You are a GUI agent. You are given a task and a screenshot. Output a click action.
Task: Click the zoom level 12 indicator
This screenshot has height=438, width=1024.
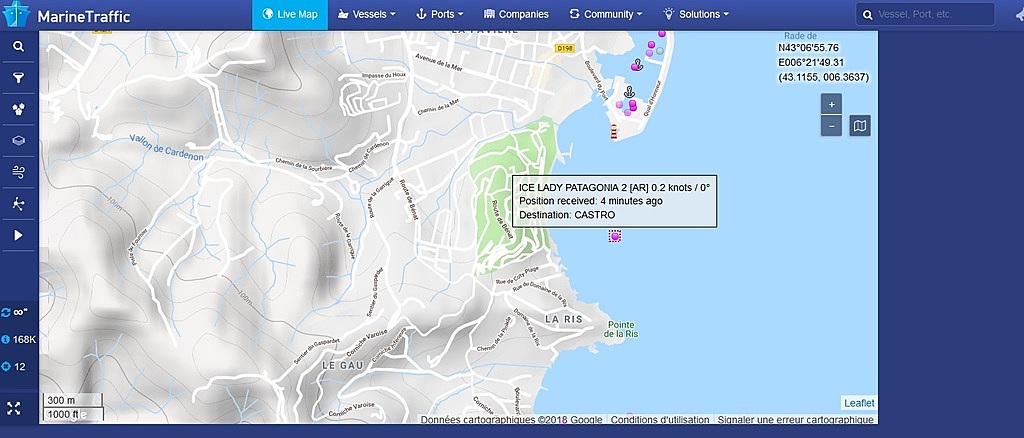(x=14, y=367)
